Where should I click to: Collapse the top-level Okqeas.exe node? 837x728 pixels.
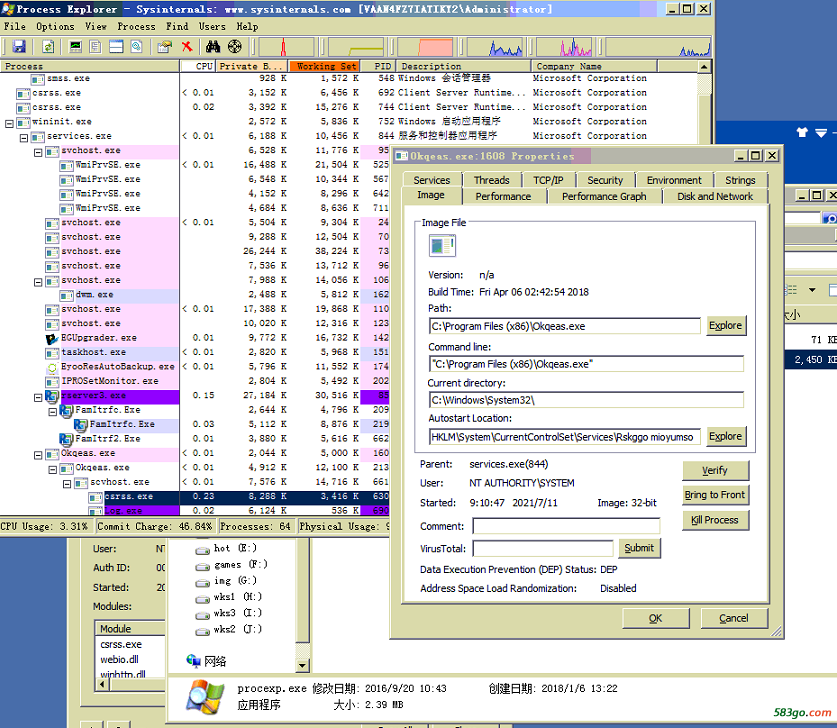(38, 455)
